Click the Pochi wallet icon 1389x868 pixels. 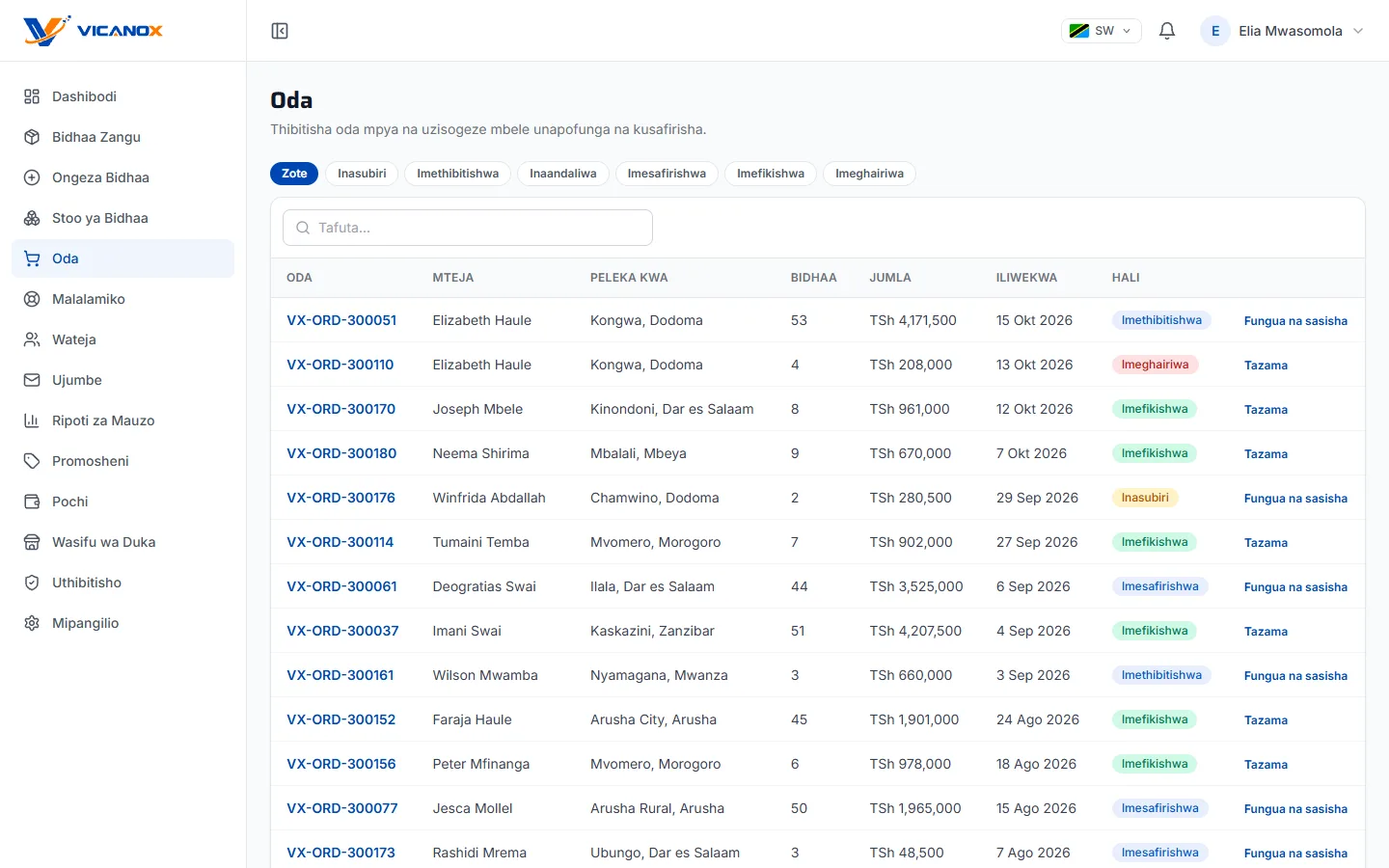pyautogui.click(x=32, y=502)
